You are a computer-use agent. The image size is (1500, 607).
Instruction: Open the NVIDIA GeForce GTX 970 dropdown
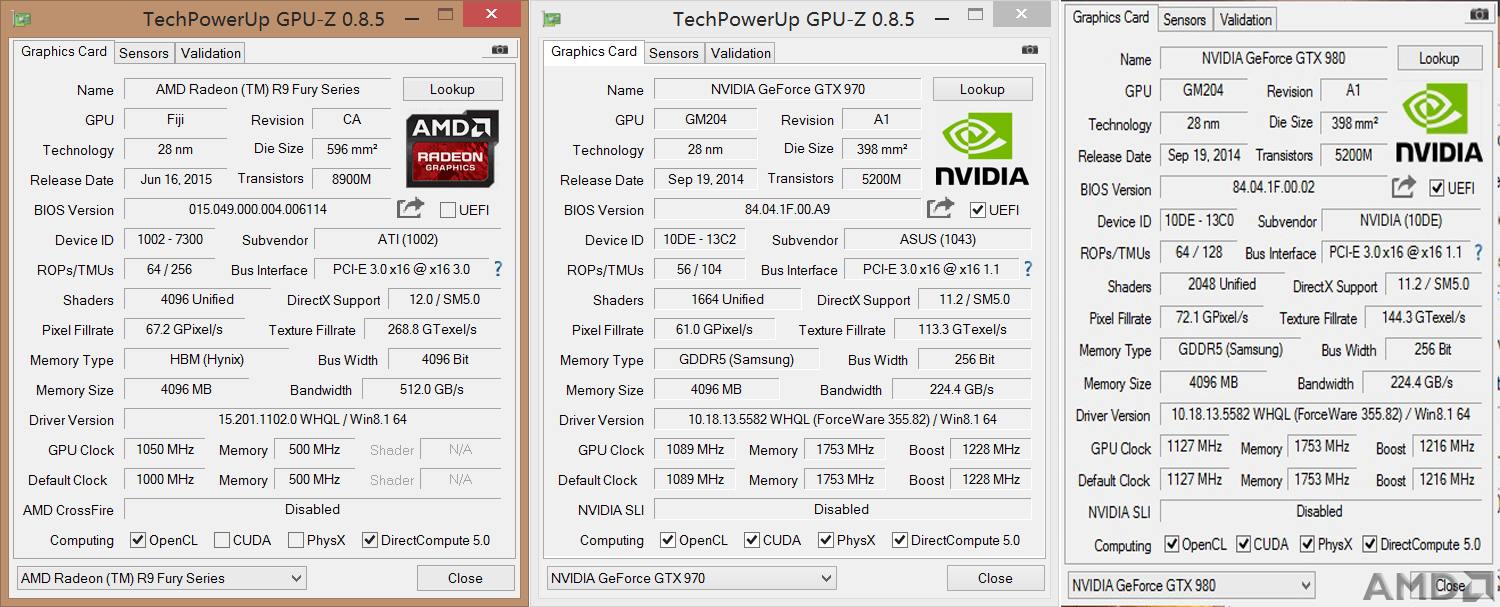pyautogui.click(x=692, y=578)
